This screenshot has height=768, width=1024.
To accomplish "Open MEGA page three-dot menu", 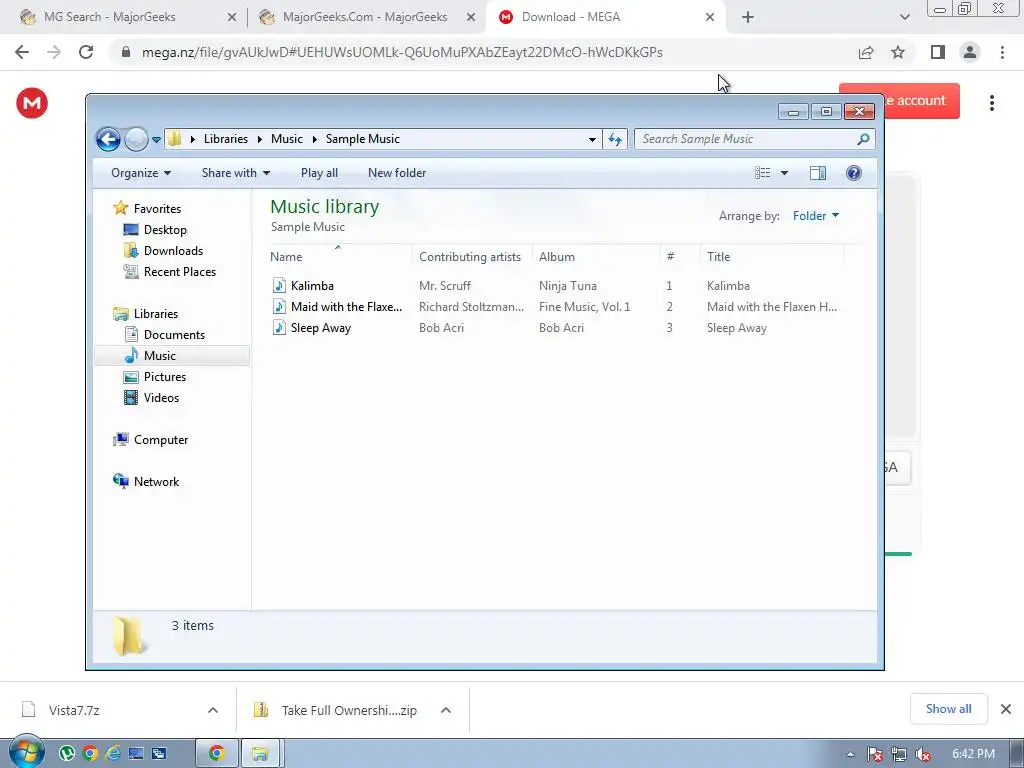I will point(991,103).
